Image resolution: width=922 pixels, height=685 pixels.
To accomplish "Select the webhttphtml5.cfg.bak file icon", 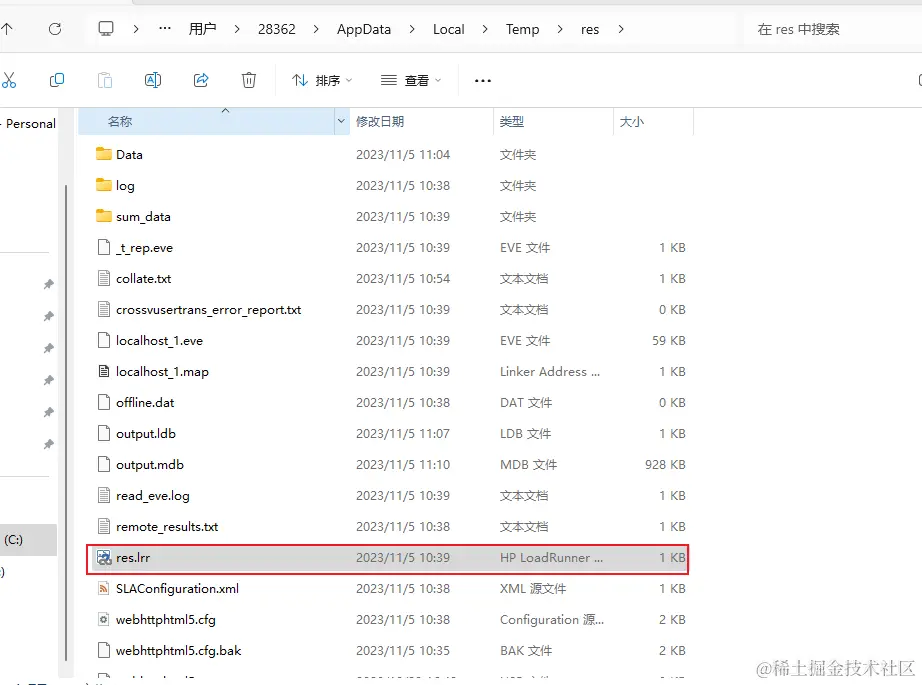I will (103, 650).
